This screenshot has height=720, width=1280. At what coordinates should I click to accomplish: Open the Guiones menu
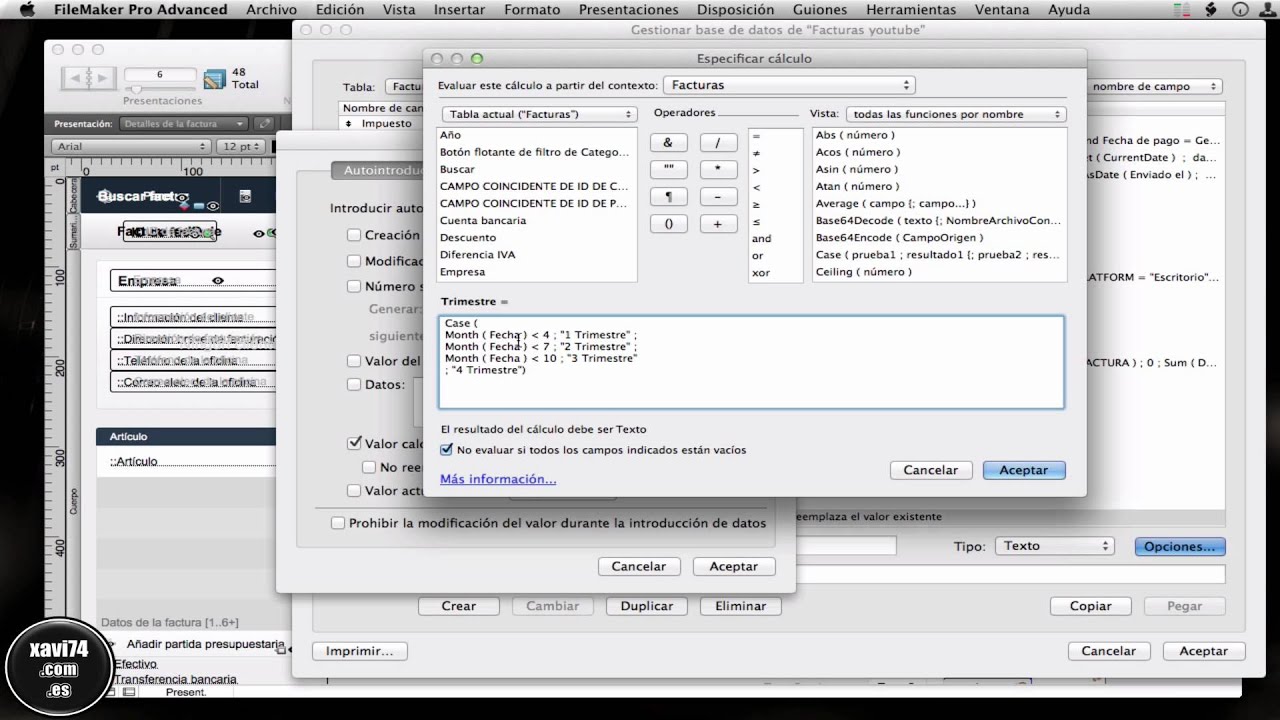(820, 10)
